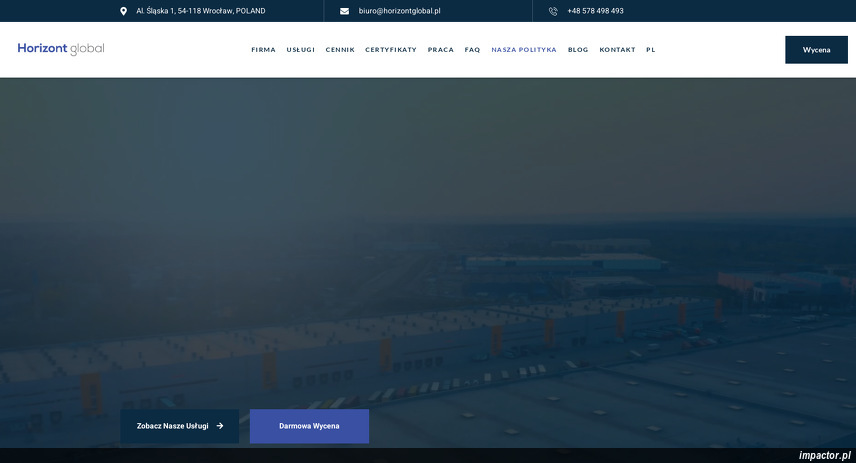Click the location pin icon
Screen dimensions: 856x463
click(x=124, y=11)
